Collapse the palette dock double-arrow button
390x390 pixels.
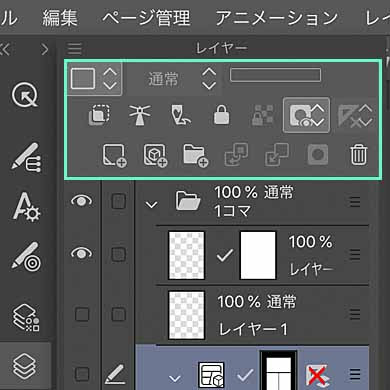(6, 49)
